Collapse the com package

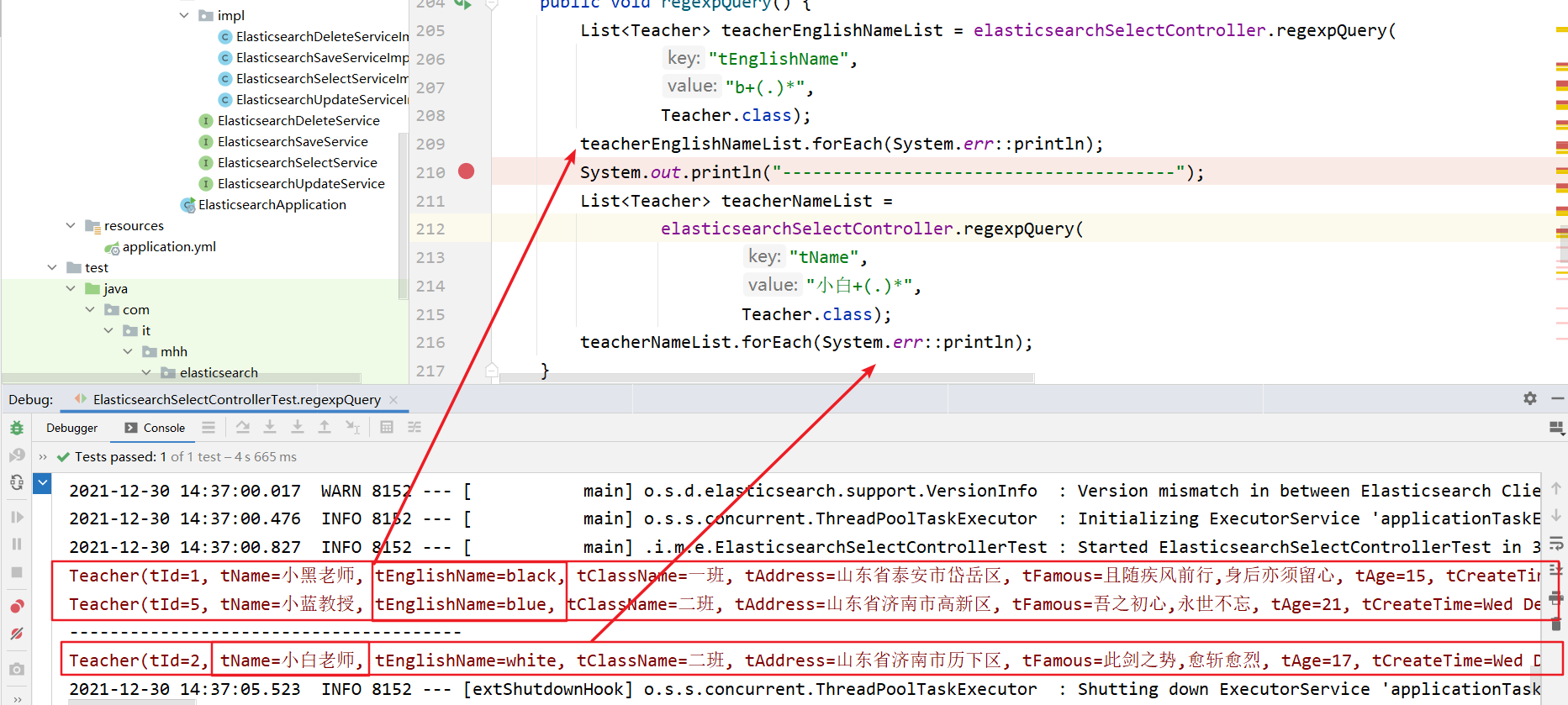90,309
